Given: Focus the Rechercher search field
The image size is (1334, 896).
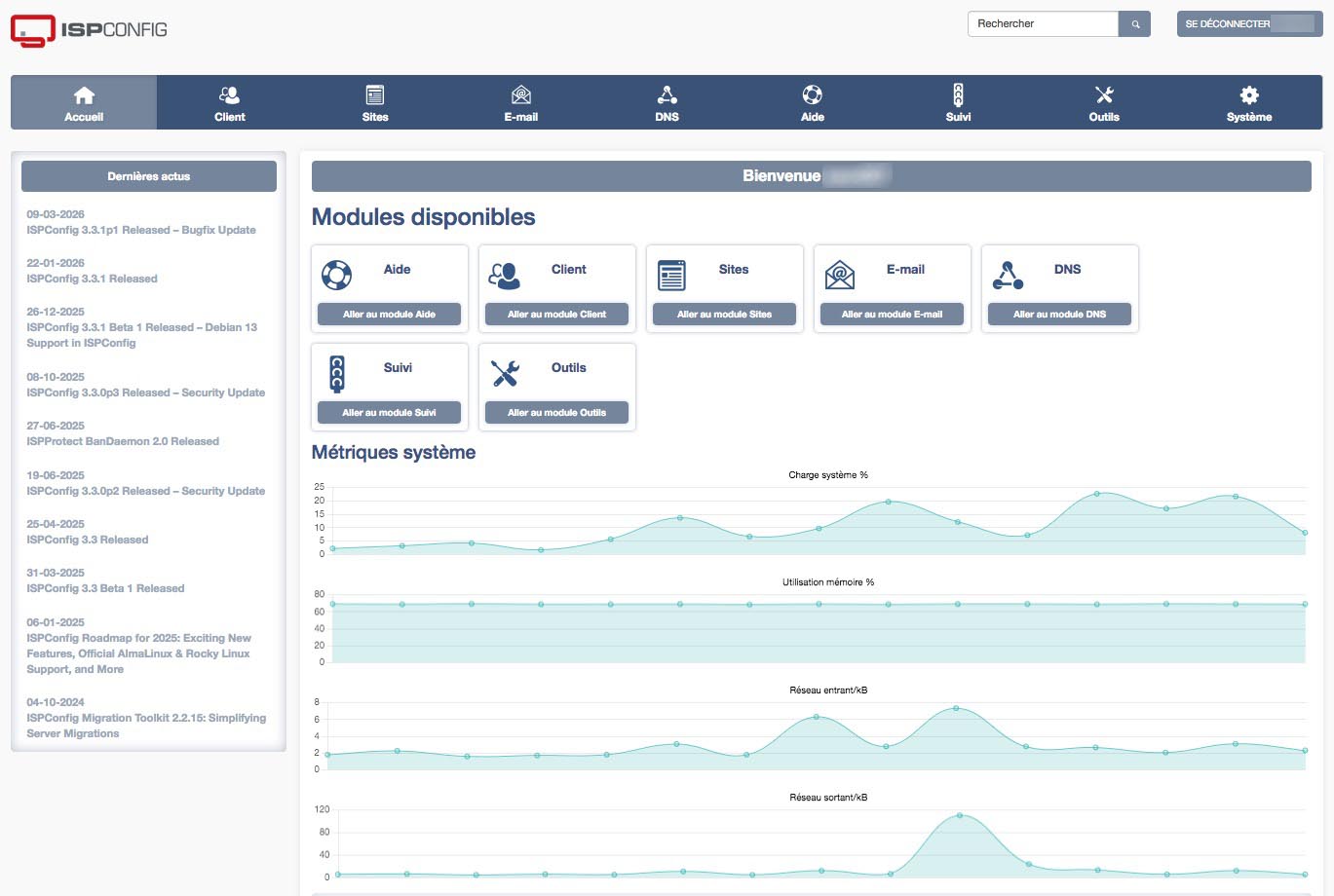Looking at the screenshot, I should pos(1043,24).
